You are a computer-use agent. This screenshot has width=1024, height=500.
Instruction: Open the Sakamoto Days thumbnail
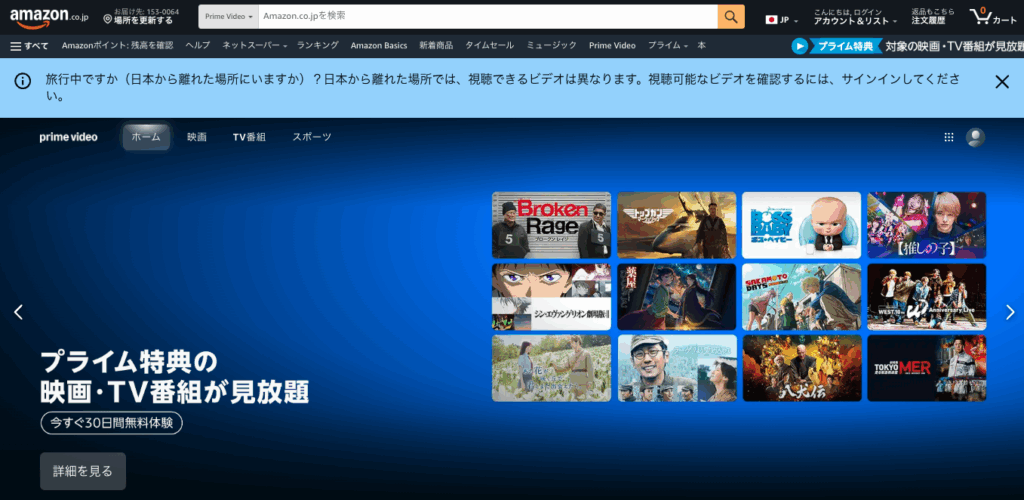tap(801, 297)
